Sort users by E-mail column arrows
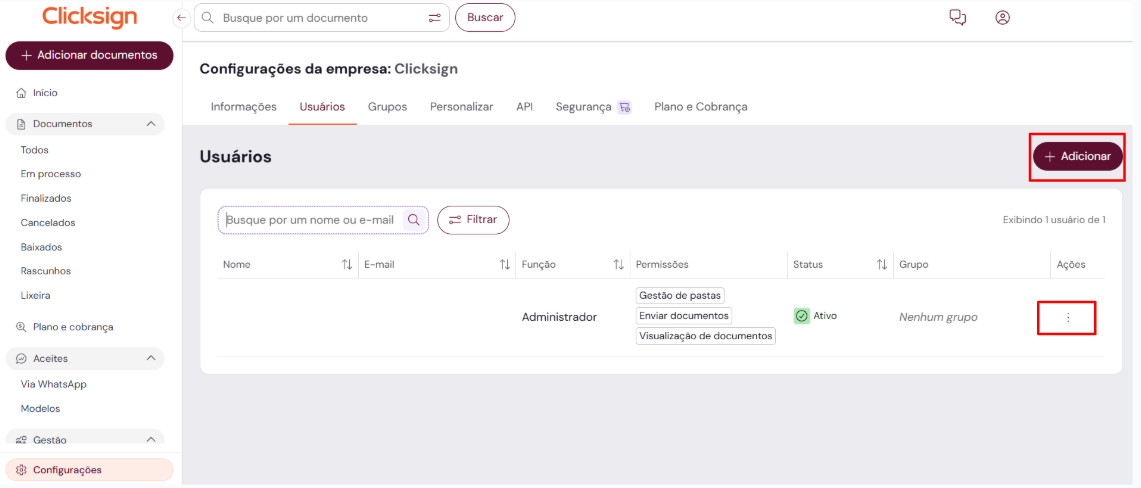 (x=505, y=265)
